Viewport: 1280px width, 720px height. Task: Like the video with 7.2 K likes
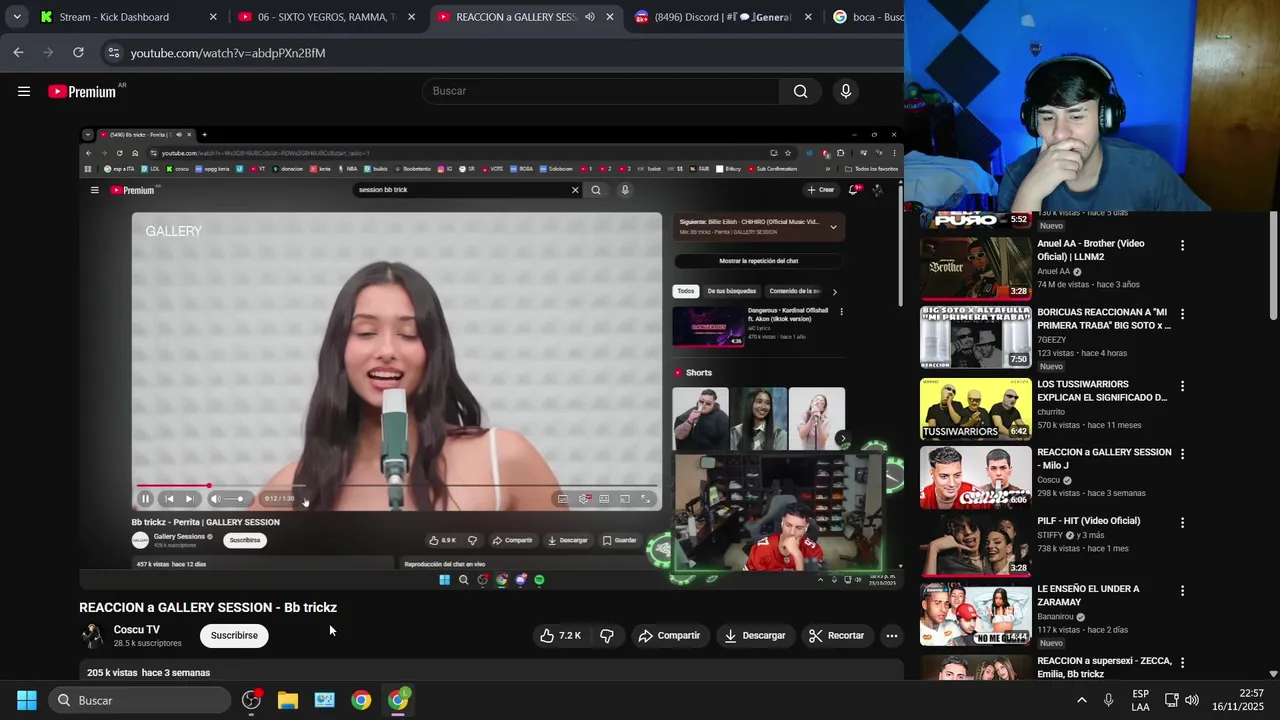point(561,635)
